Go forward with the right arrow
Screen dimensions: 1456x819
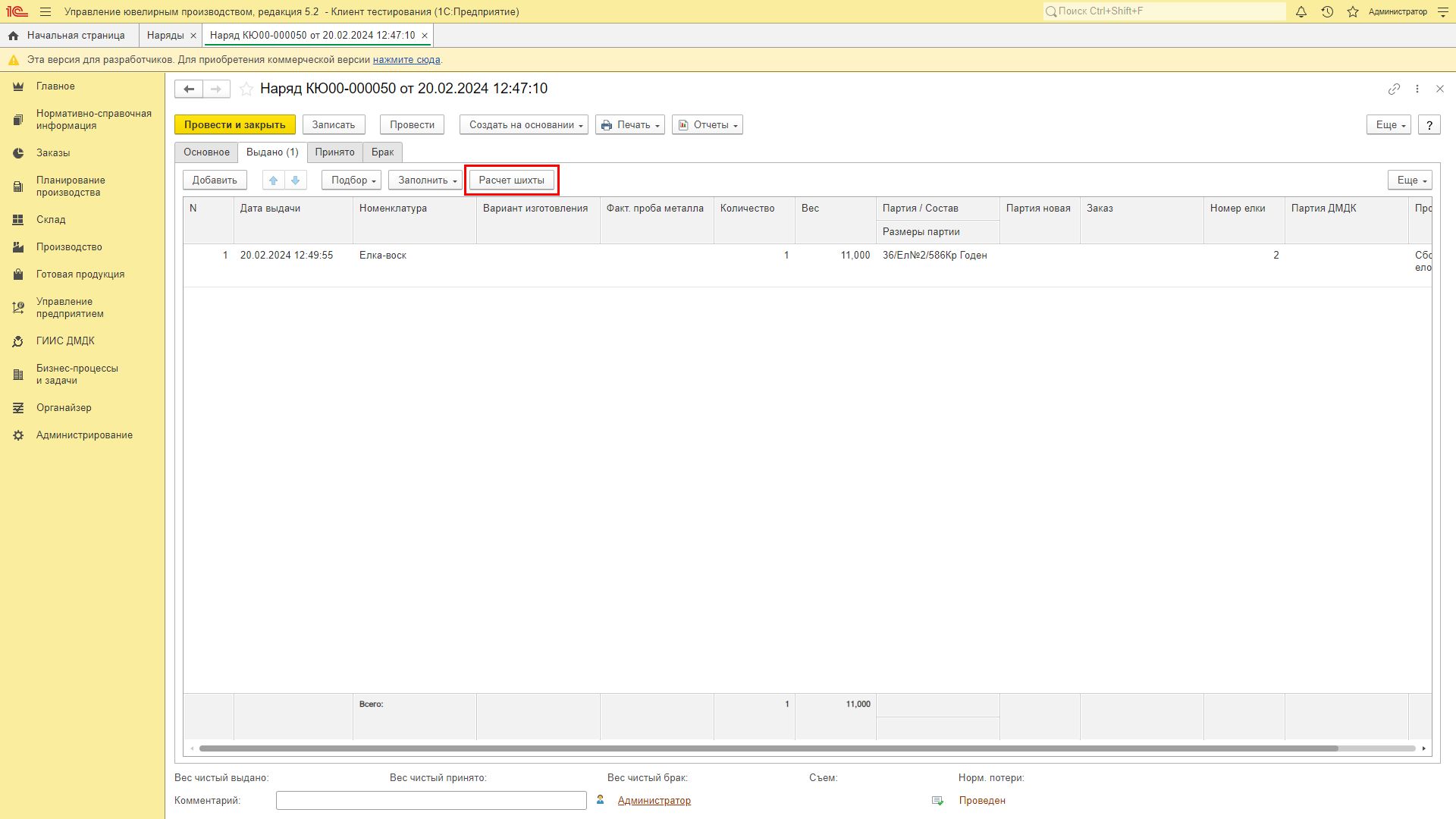click(x=216, y=89)
